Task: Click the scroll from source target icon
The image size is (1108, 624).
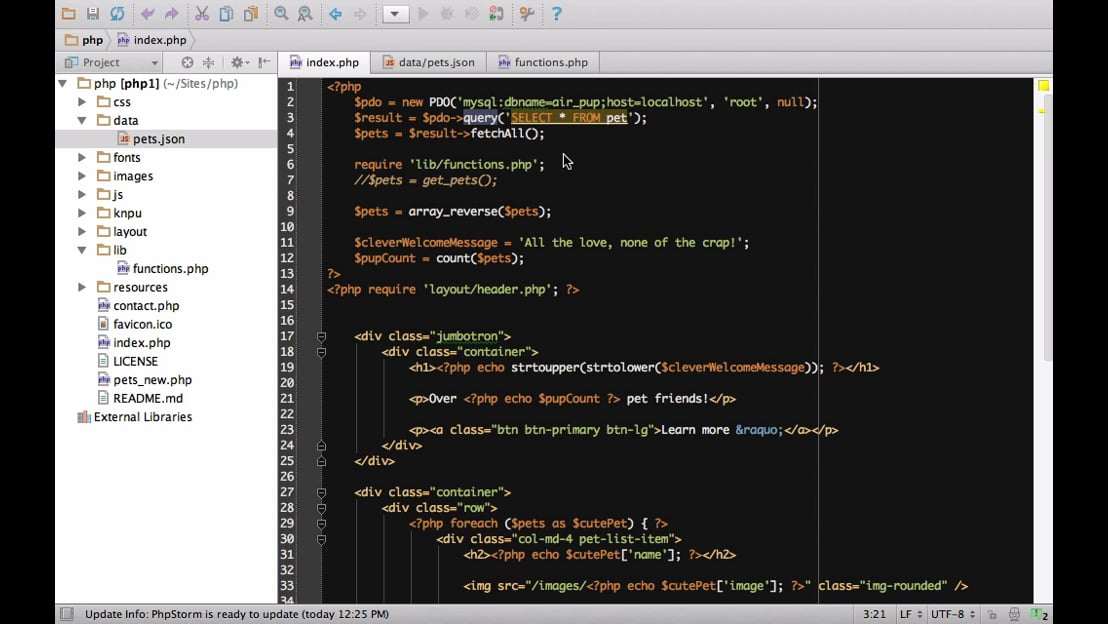Action: tap(187, 62)
